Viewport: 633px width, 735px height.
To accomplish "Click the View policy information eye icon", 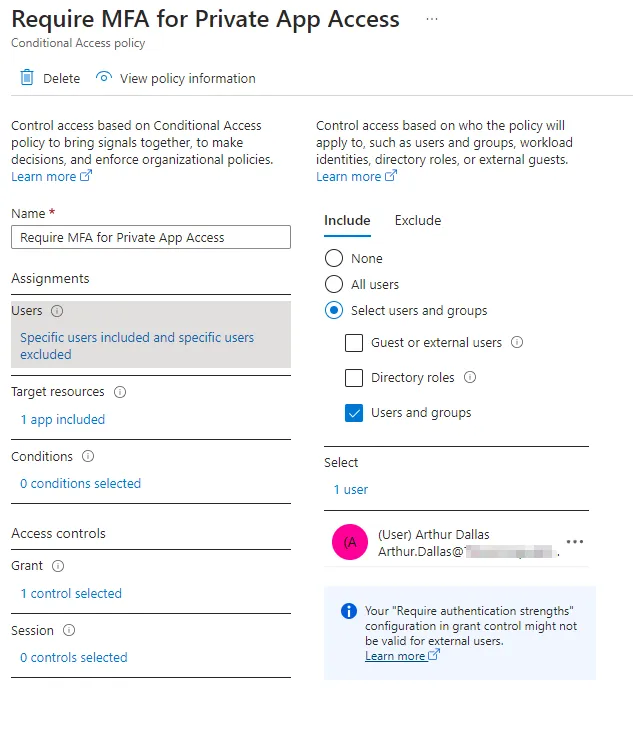I will (x=104, y=77).
